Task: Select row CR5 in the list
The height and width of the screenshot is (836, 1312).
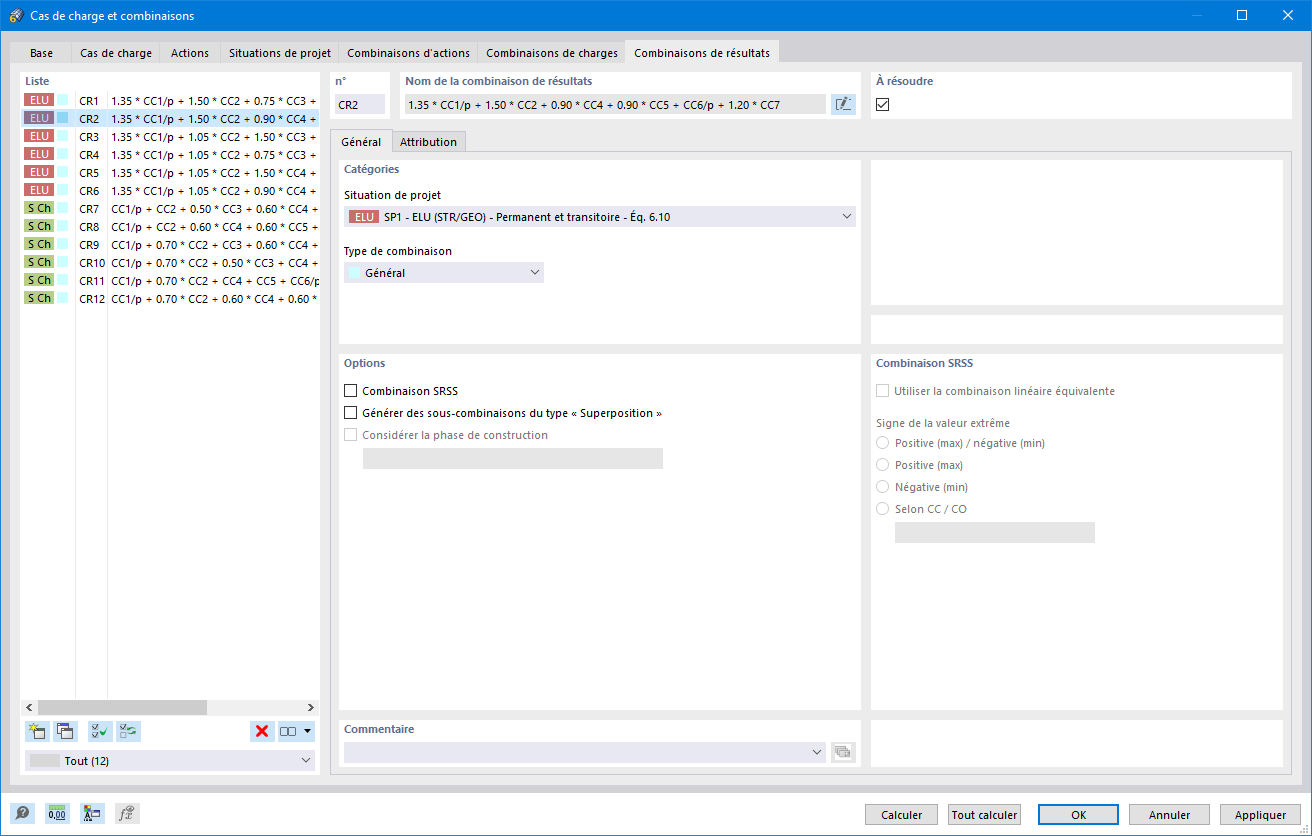Action: click(x=170, y=172)
